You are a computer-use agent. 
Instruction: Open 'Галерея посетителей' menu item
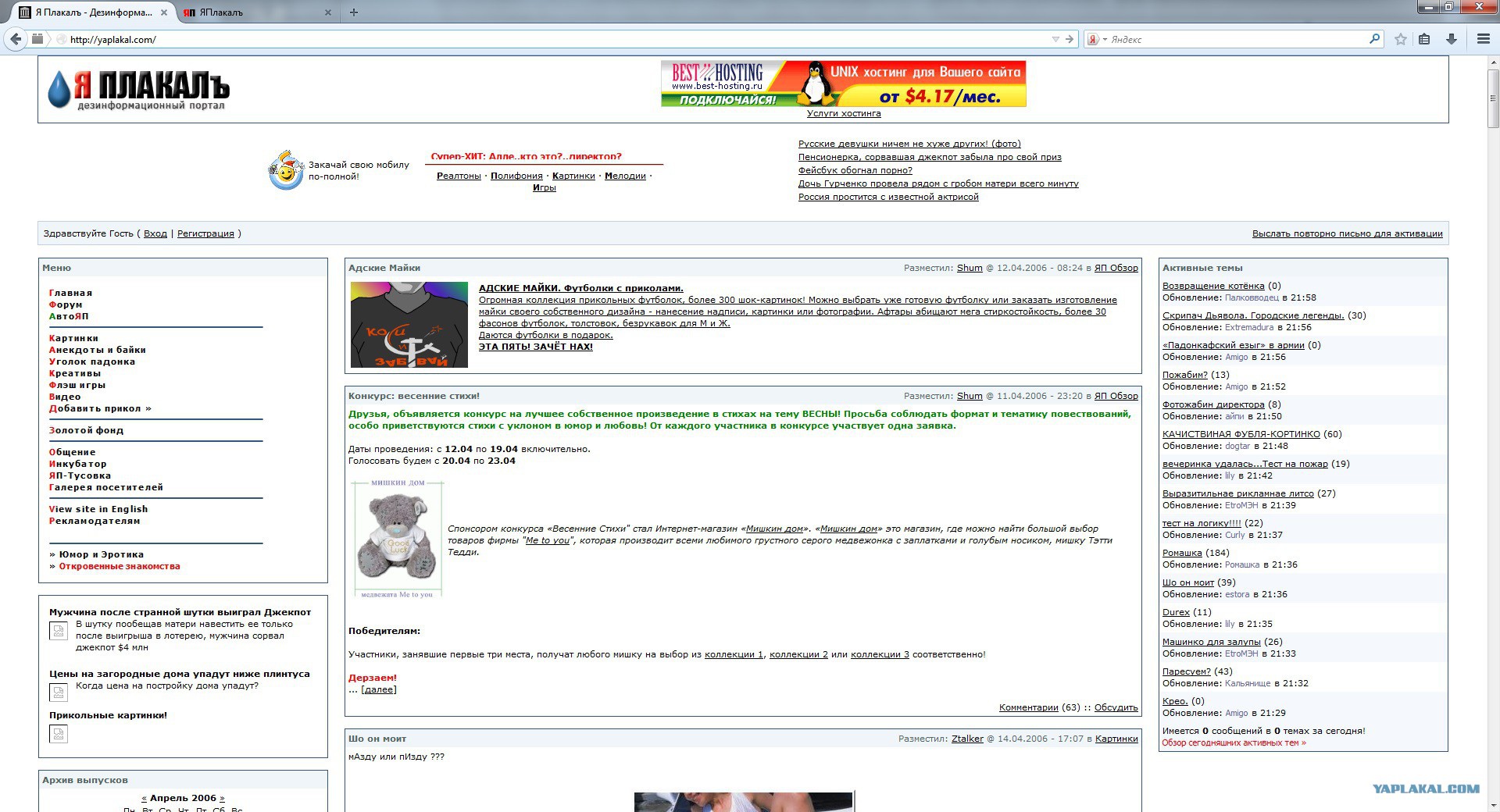(106, 487)
